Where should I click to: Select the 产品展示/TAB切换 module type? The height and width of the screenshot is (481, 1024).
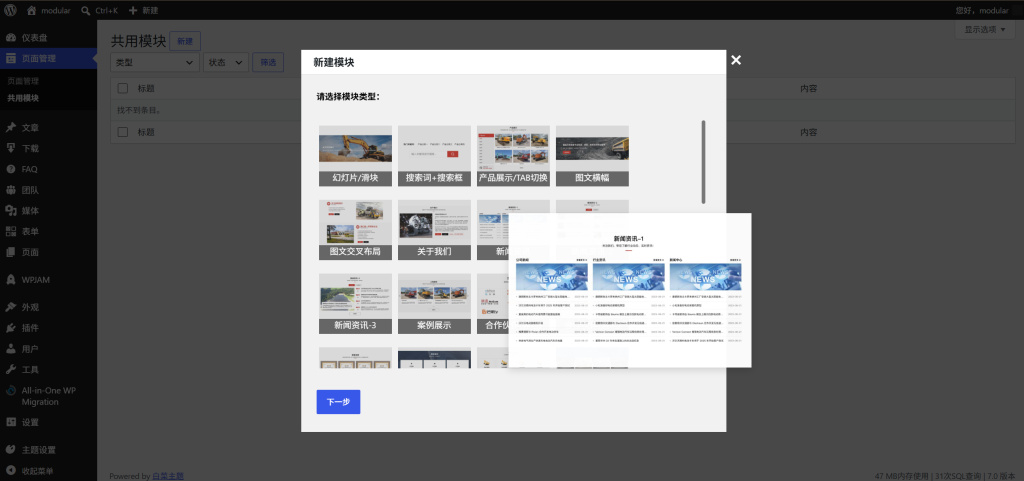tap(513, 156)
